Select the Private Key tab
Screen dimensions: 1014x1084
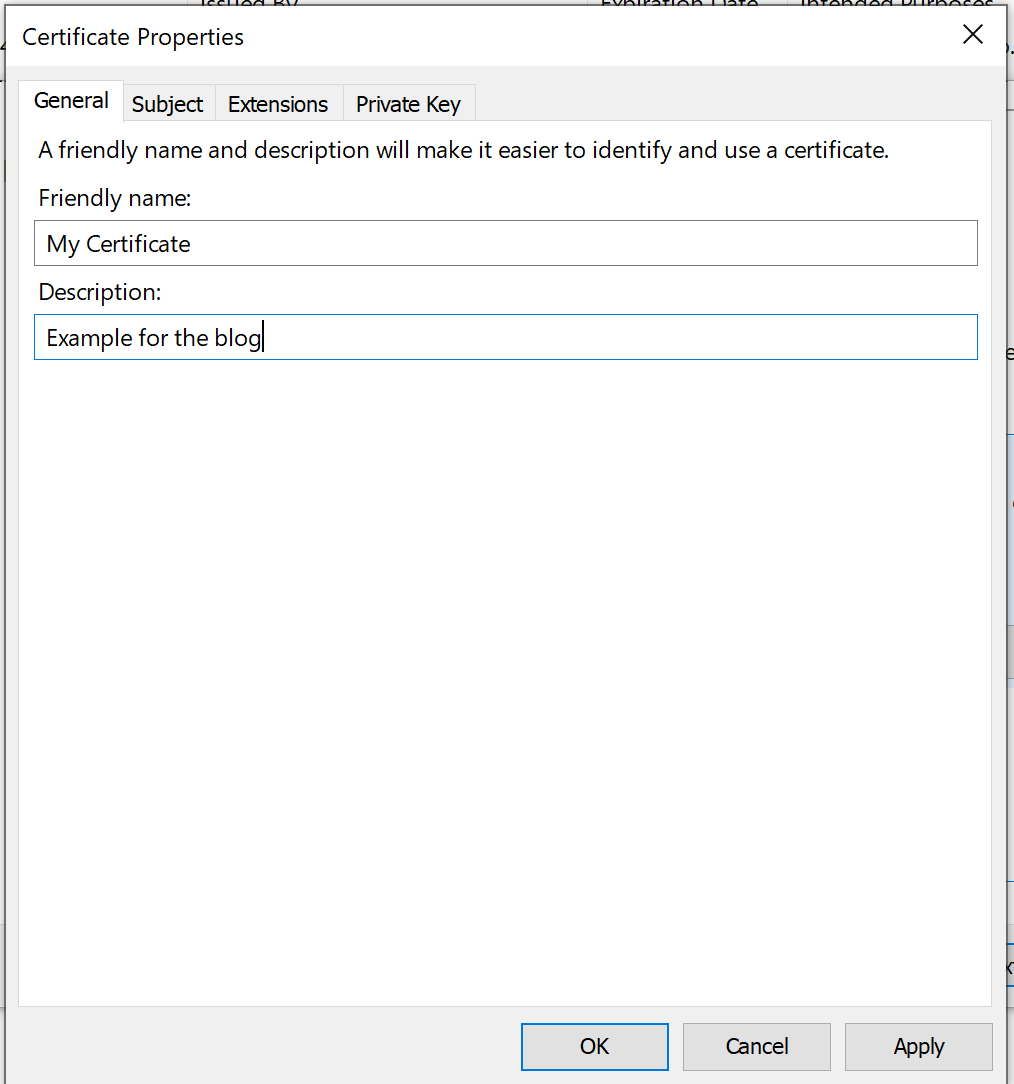(408, 103)
